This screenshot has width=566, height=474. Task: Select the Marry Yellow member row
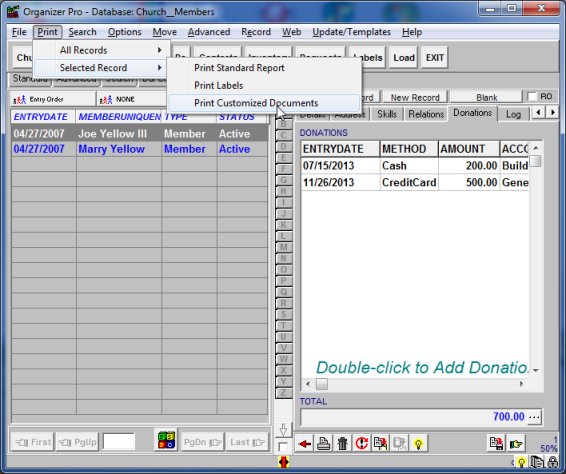pos(139,149)
